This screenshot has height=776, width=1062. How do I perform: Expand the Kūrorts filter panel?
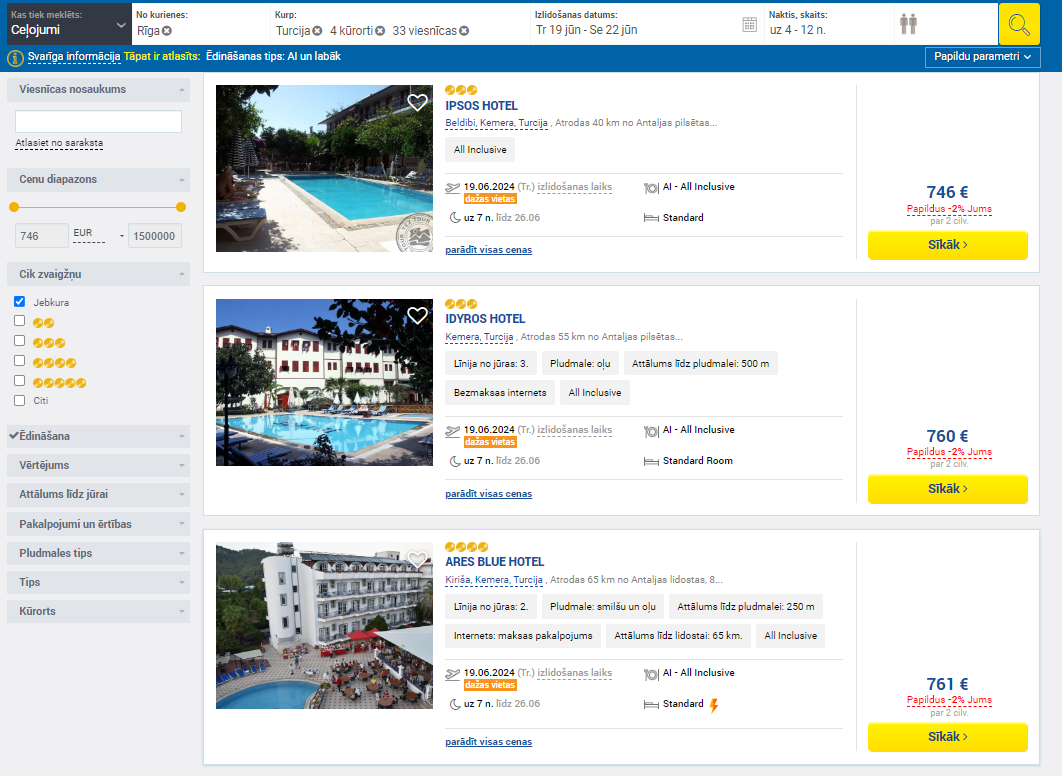tap(98, 611)
